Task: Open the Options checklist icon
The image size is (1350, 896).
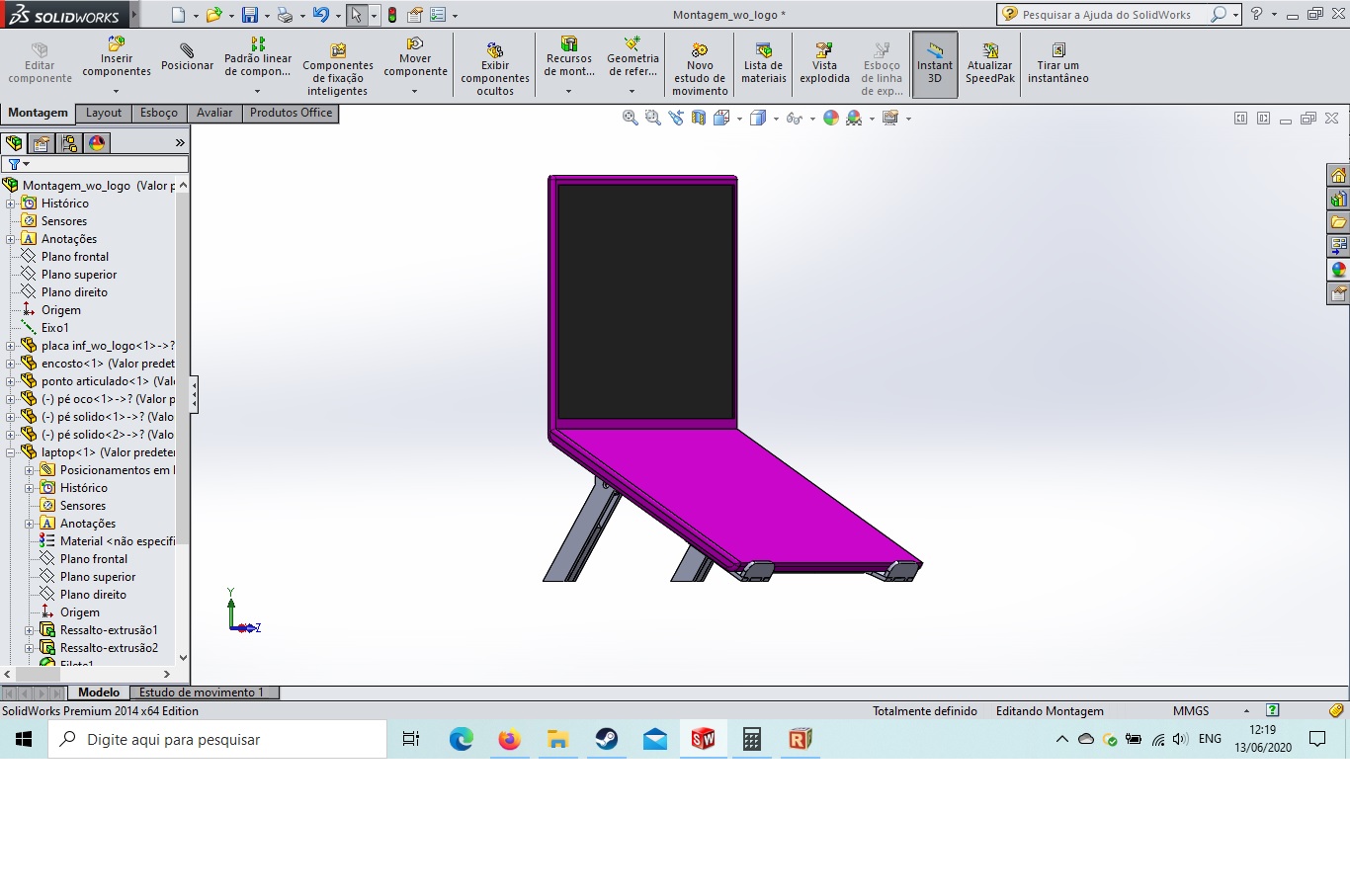Action: click(438, 15)
